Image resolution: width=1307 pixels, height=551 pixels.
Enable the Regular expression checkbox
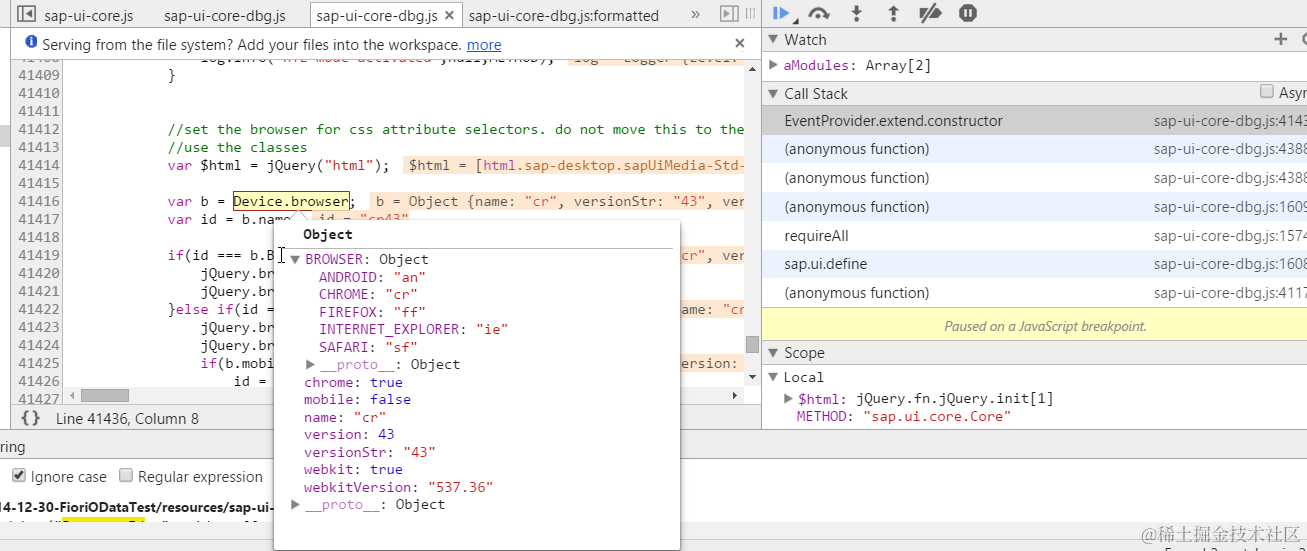pyautogui.click(x=126, y=476)
